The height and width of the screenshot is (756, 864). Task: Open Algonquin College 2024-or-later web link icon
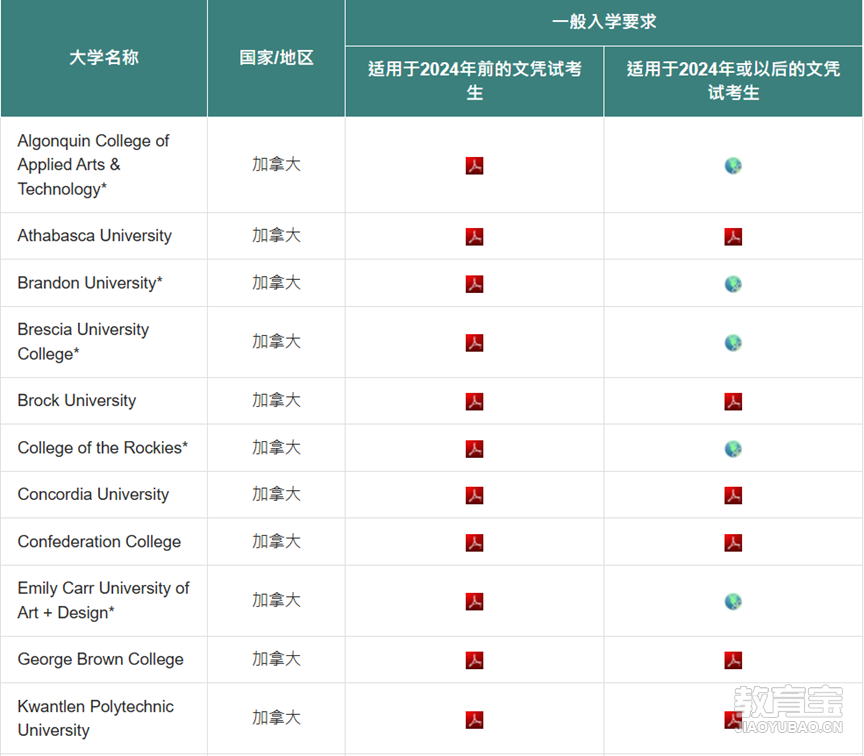pyautogui.click(x=733, y=165)
